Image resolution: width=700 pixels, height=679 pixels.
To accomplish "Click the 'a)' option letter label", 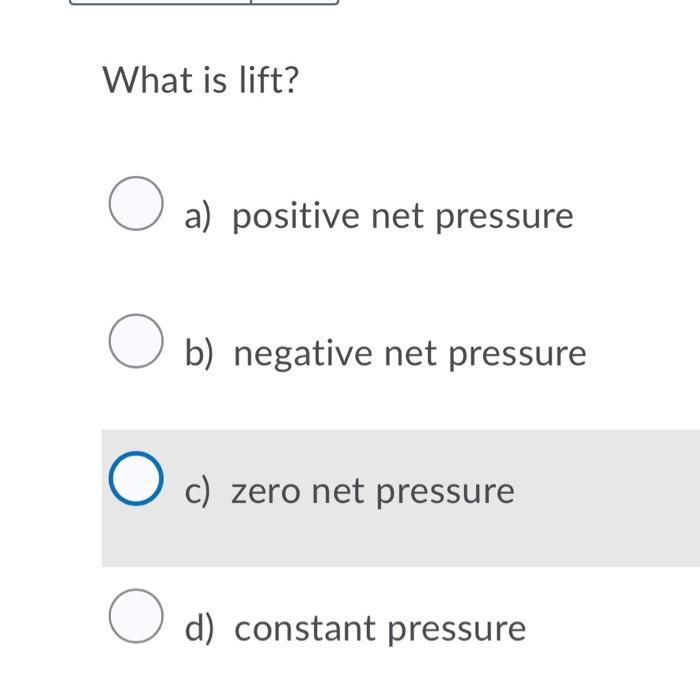I will point(197,217).
